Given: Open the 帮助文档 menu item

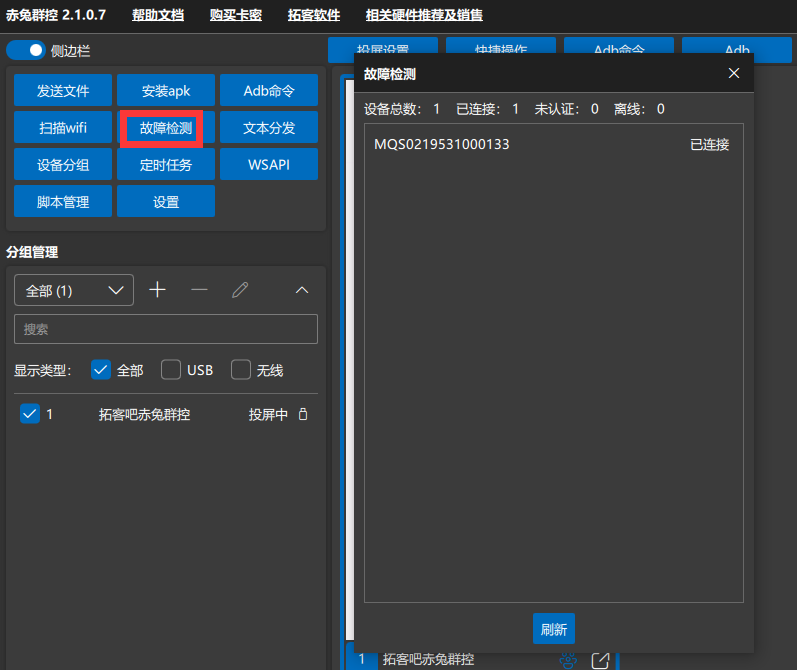Looking at the screenshot, I should [x=158, y=15].
